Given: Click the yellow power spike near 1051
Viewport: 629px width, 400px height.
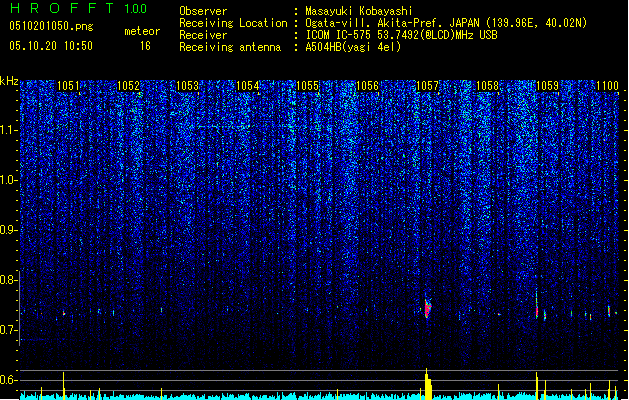Looking at the screenshot, I should point(63,386).
